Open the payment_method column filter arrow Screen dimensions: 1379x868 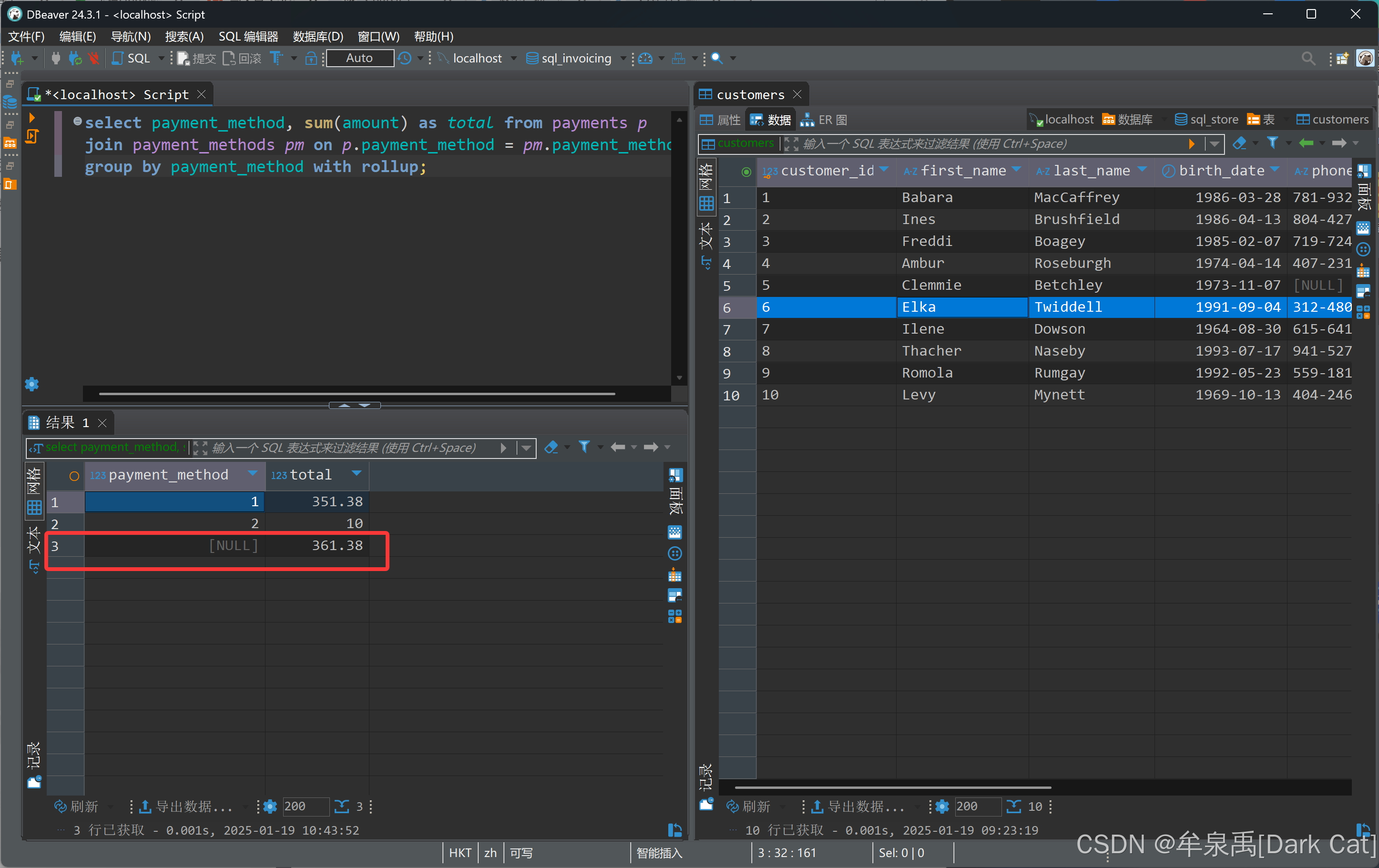click(252, 473)
